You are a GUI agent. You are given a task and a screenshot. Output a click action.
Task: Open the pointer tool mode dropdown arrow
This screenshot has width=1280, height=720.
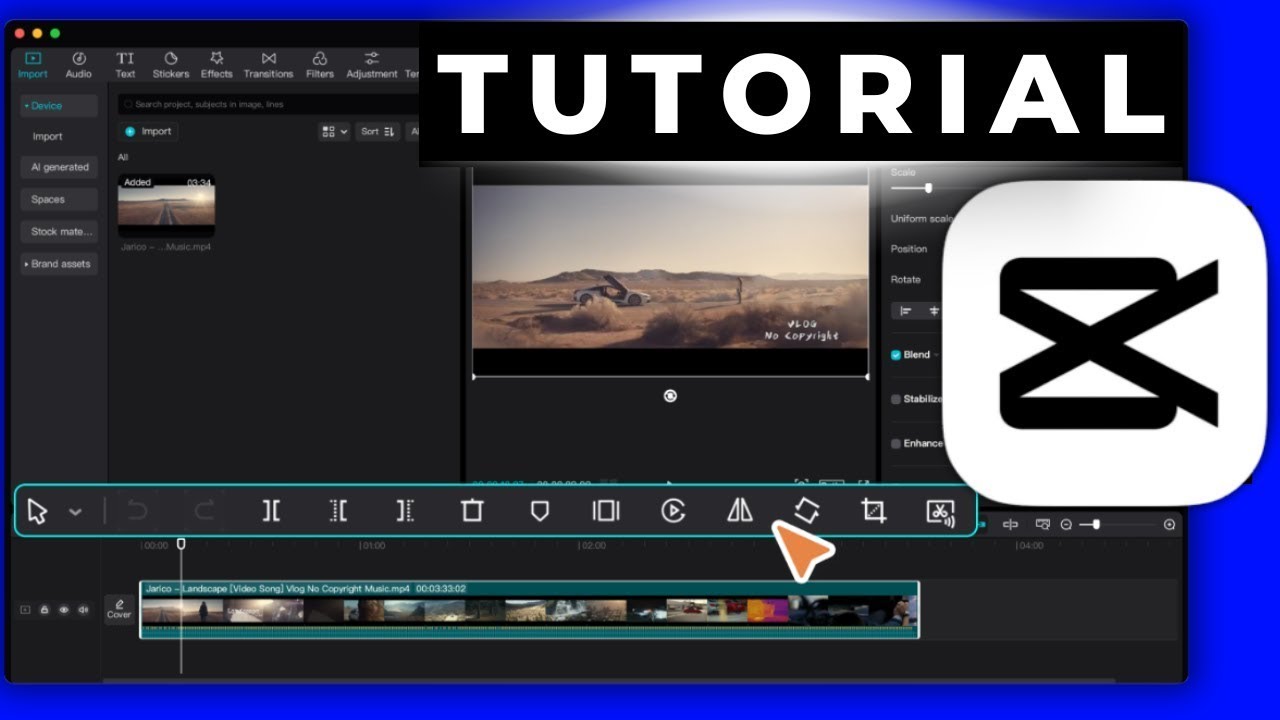click(75, 512)
